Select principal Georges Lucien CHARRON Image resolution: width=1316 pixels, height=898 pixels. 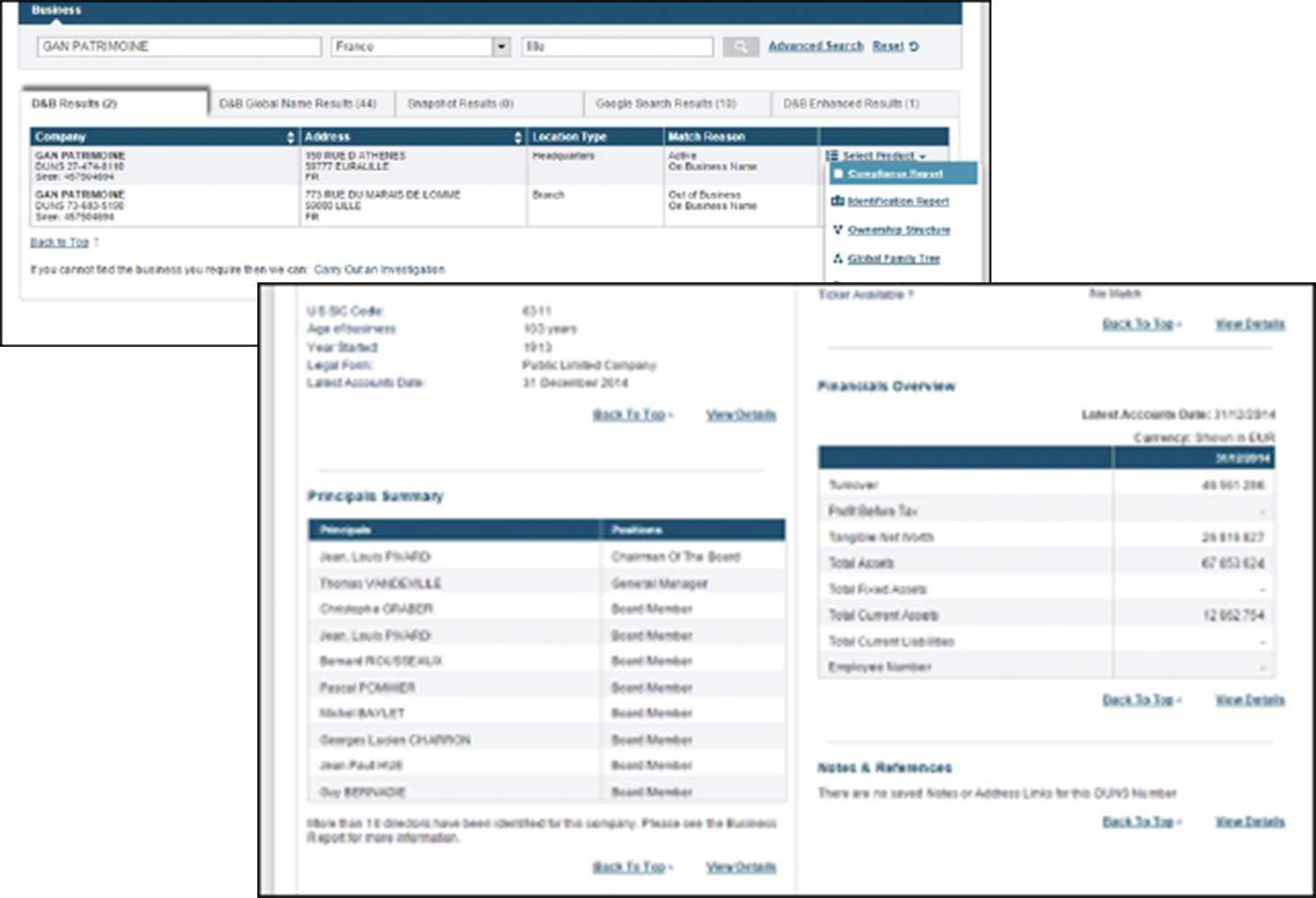[x=395, y=740]
